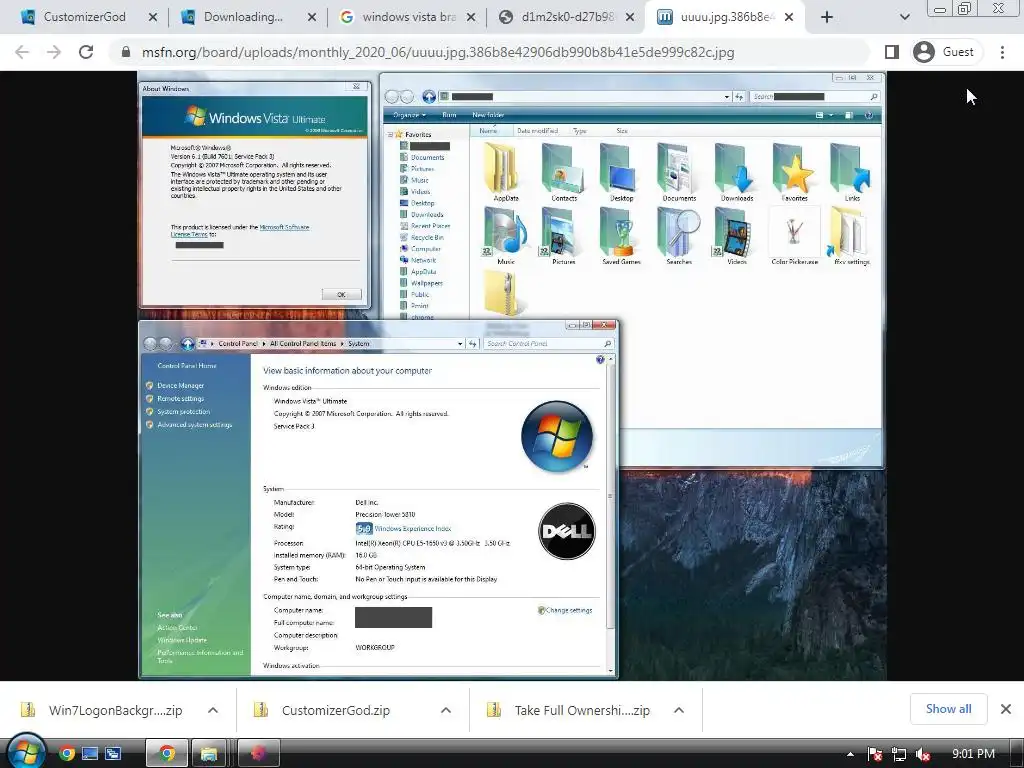
Task: Close the Downloading... tab
Action: (x=312, y=18)
